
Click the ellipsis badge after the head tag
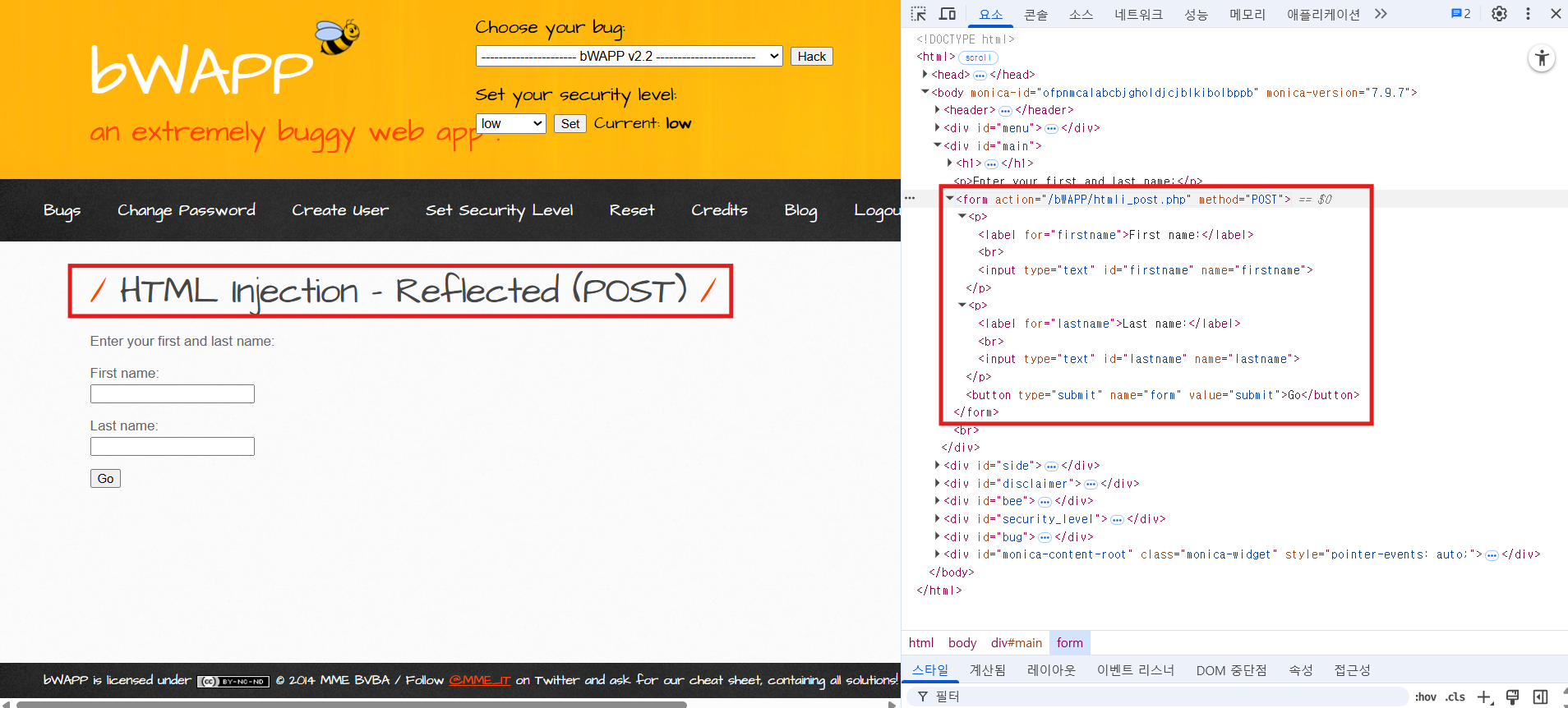(980, 76)
